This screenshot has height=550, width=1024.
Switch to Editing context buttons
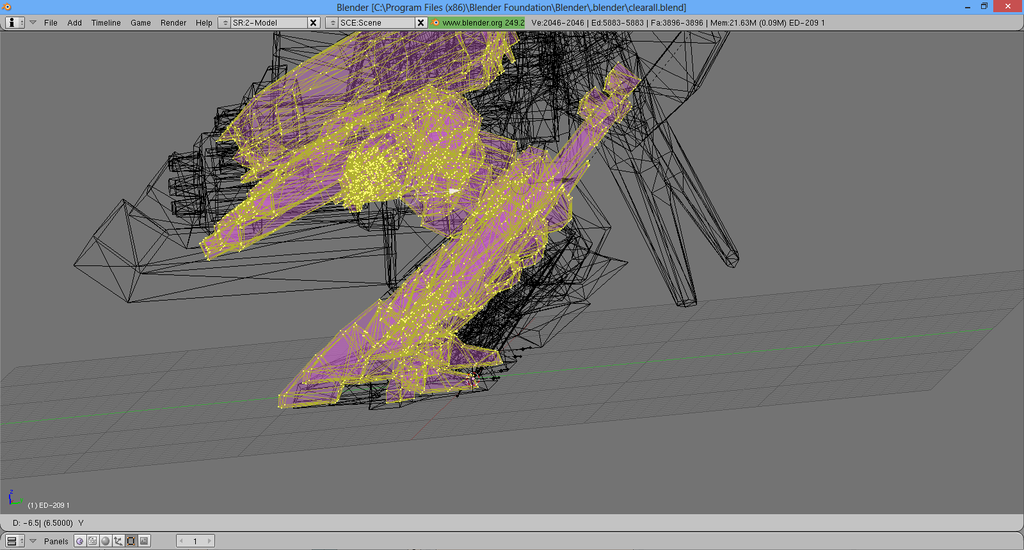coord(131,541)
